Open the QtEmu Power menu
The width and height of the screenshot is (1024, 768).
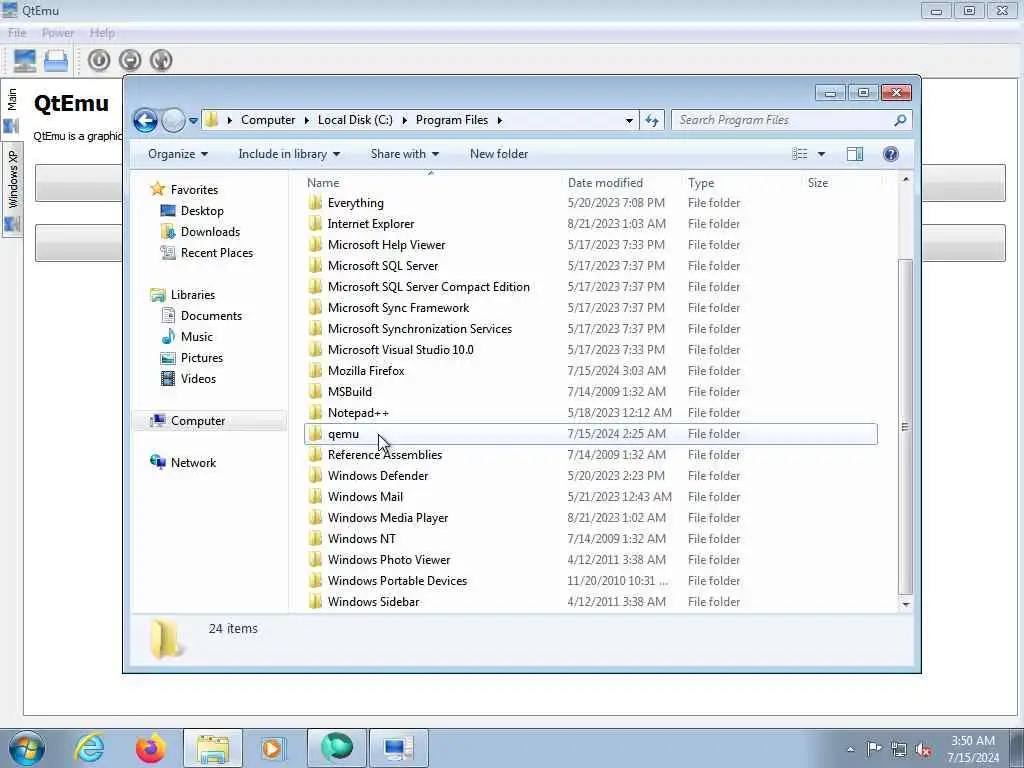pos(57,33)
